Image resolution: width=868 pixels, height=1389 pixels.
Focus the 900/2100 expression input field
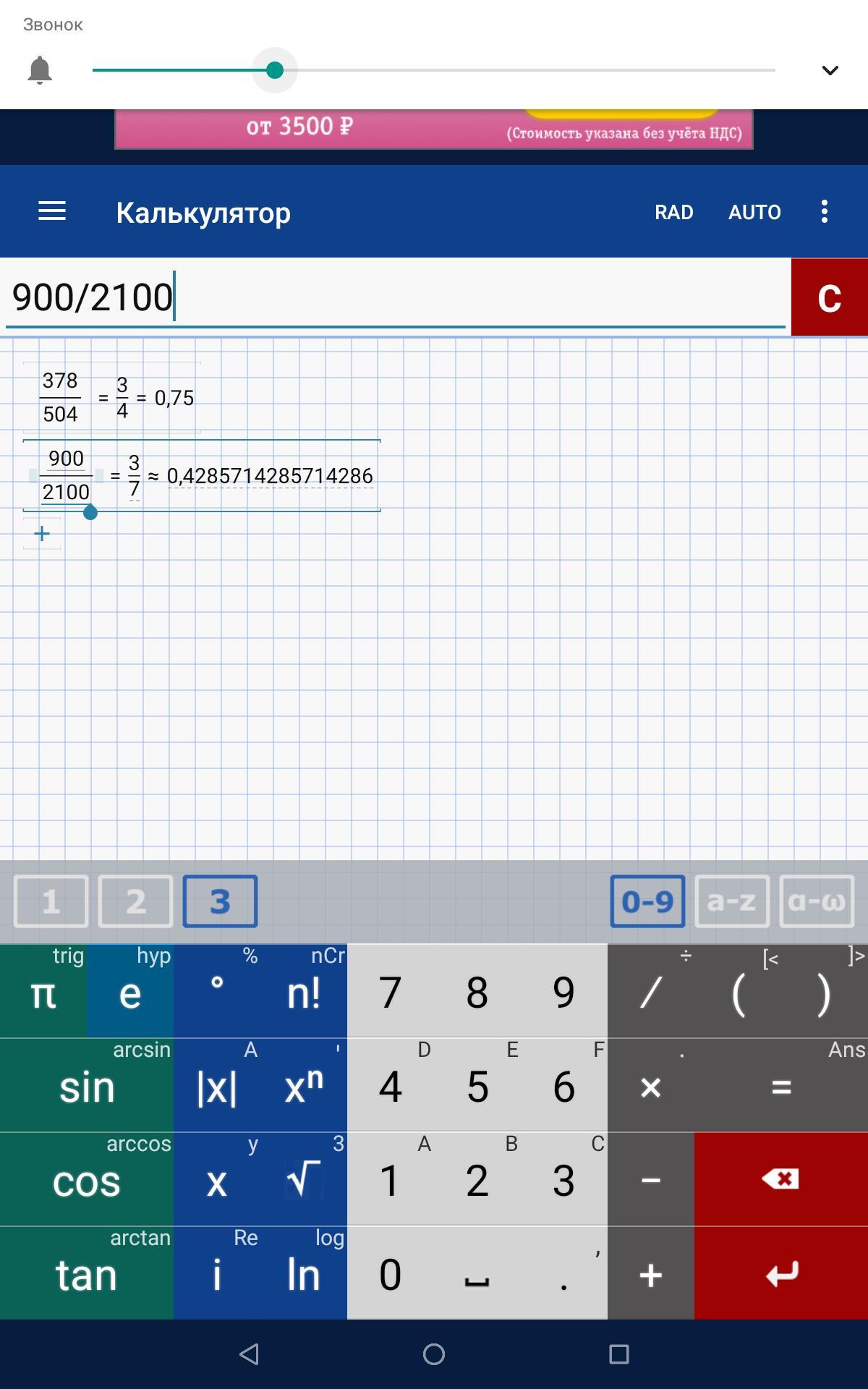click(x=394, y=297)
